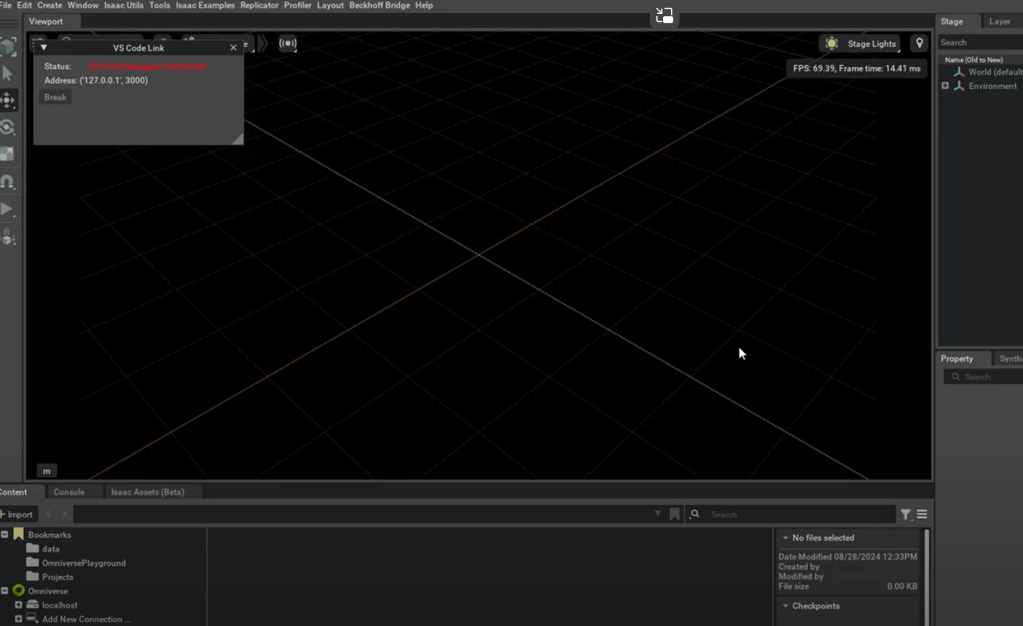
Task: Select the arrow selection tool
Action: pos(8,73)
